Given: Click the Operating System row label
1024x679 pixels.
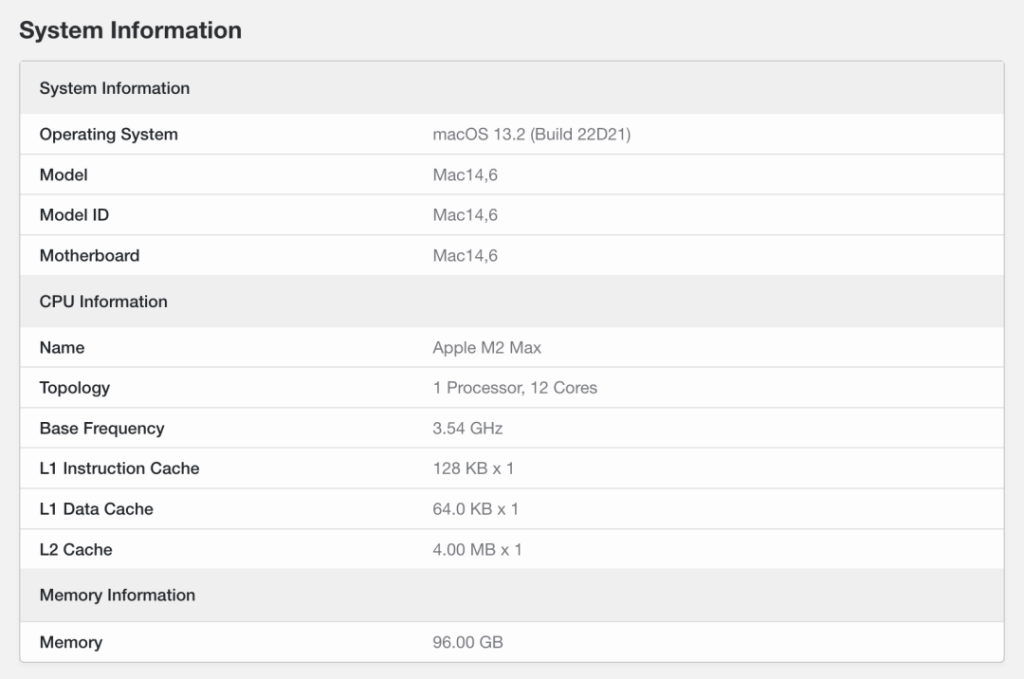Looking at the screenshot, I should coord(108,134).
